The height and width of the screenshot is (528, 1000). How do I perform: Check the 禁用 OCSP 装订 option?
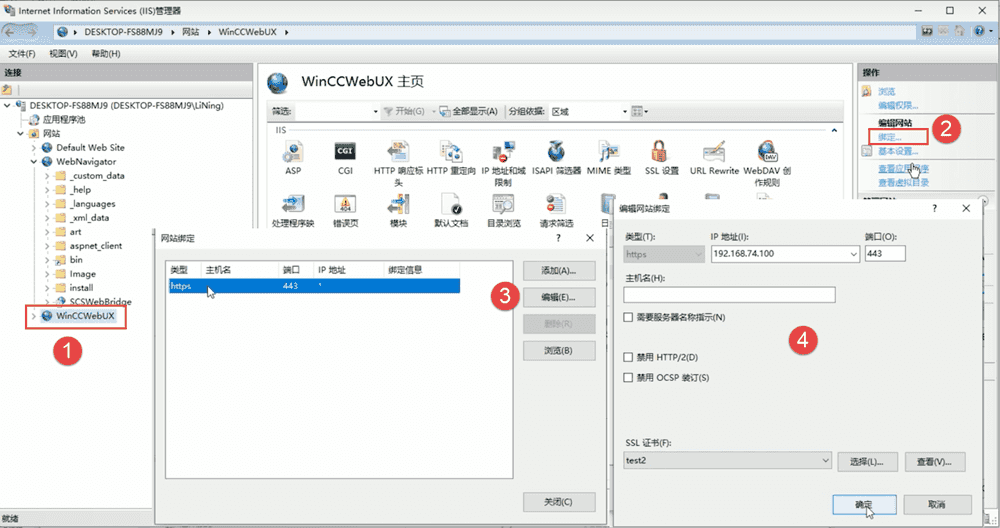[628, 378]
